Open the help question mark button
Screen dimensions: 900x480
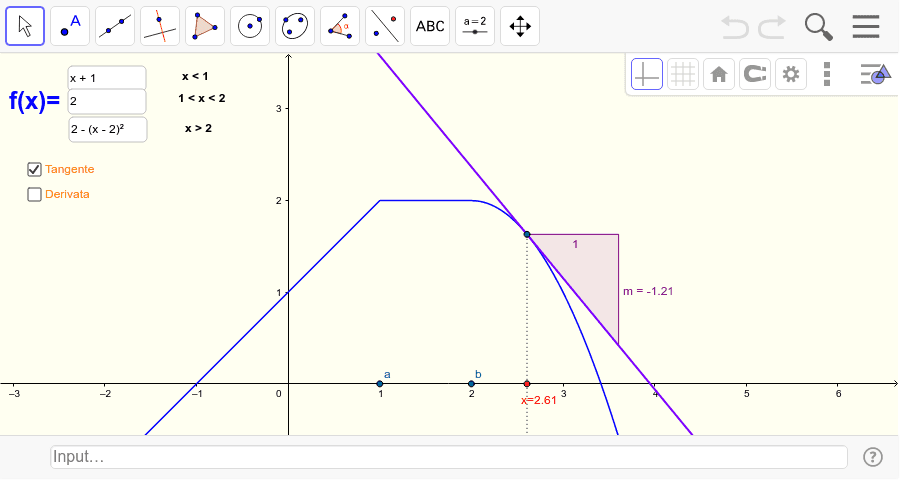tap(872, 457)
